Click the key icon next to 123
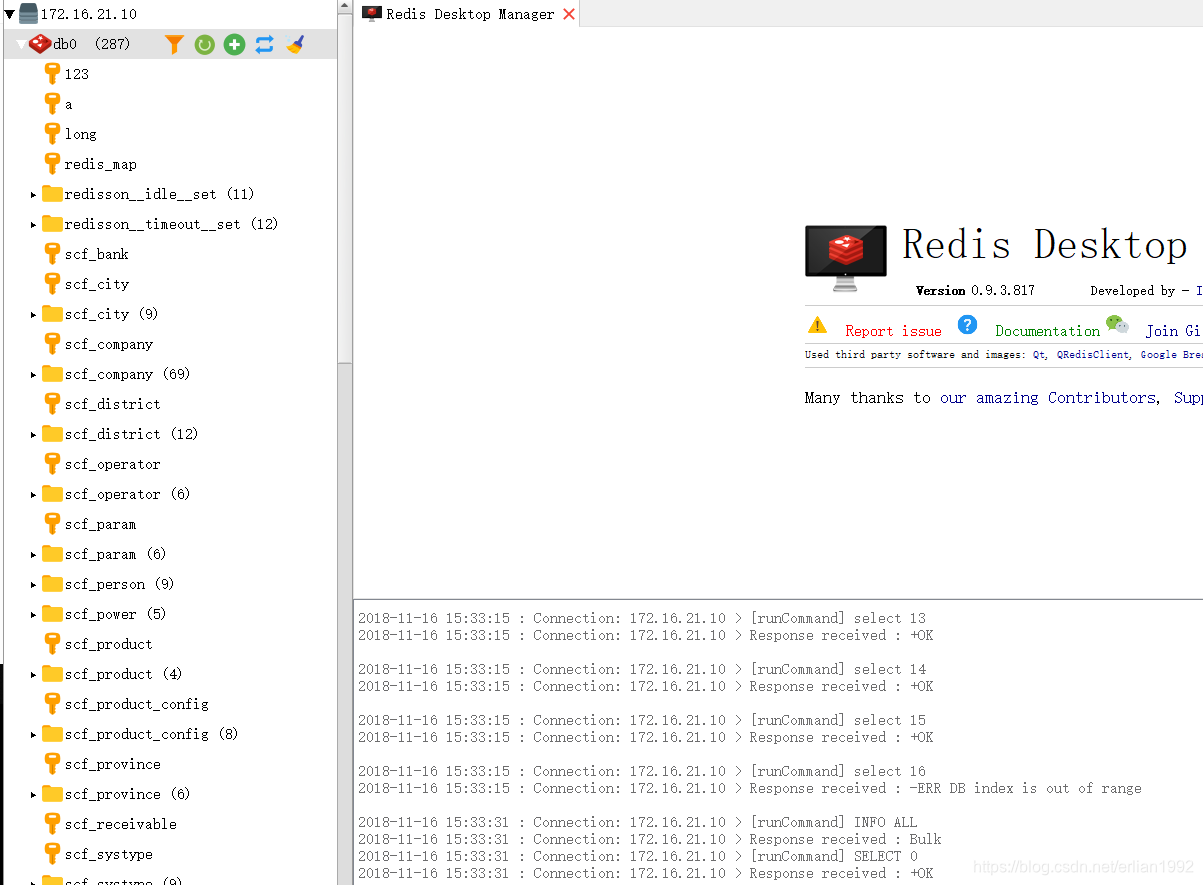 [x=52, y=73]
